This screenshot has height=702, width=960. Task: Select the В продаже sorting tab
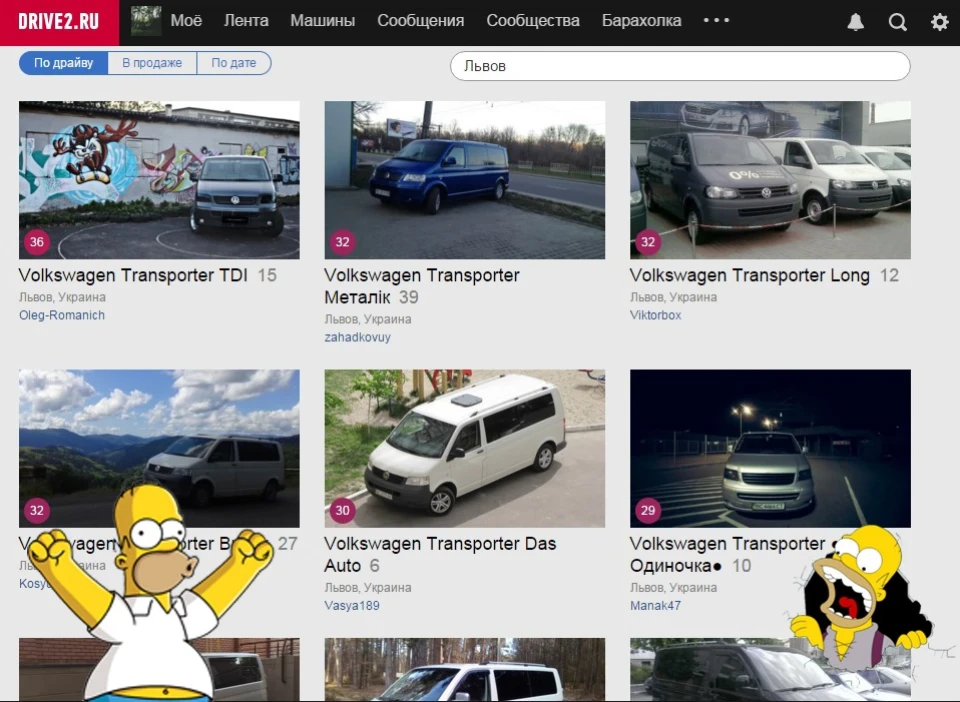click(152, 63)
